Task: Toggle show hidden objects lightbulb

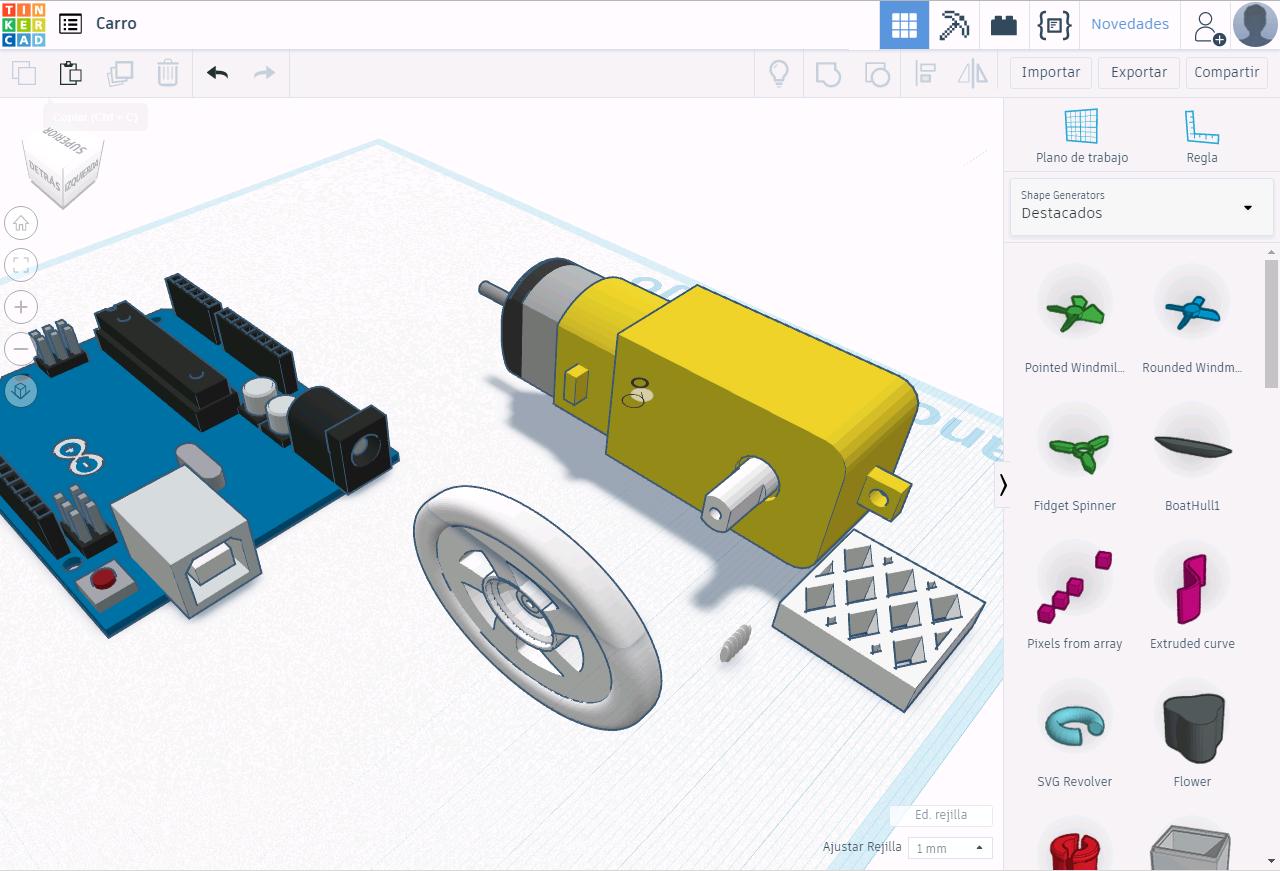Action: 780,72
